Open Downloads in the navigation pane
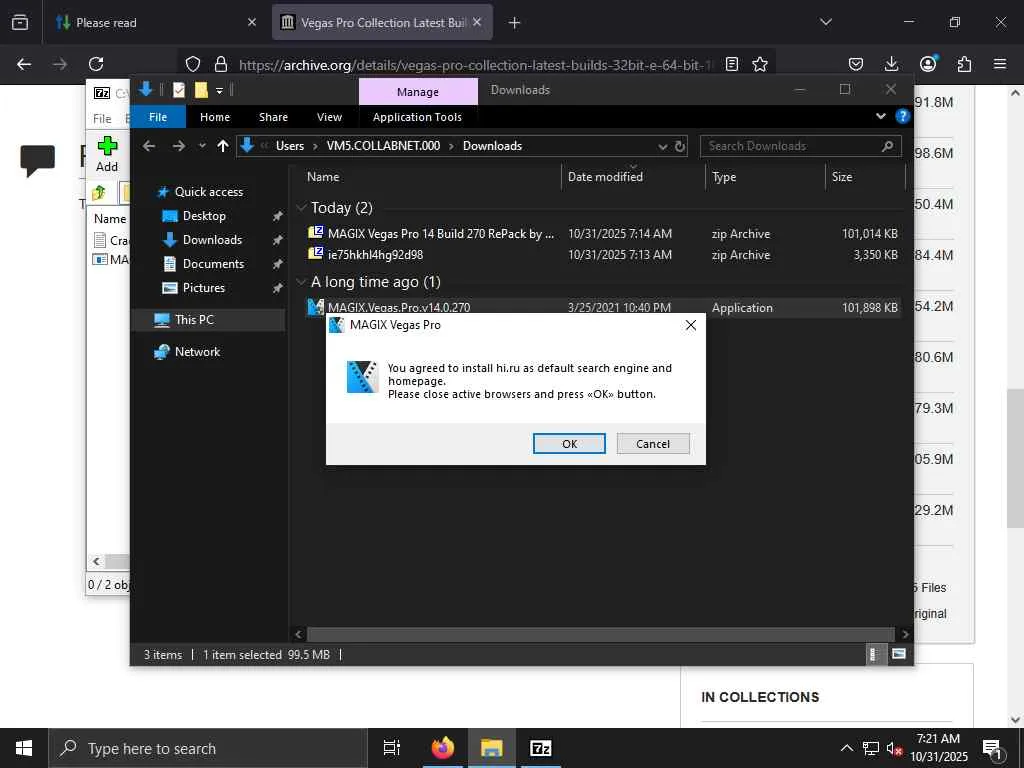The height and width of the screenshot is (768, 1024). tap(212, 240)
